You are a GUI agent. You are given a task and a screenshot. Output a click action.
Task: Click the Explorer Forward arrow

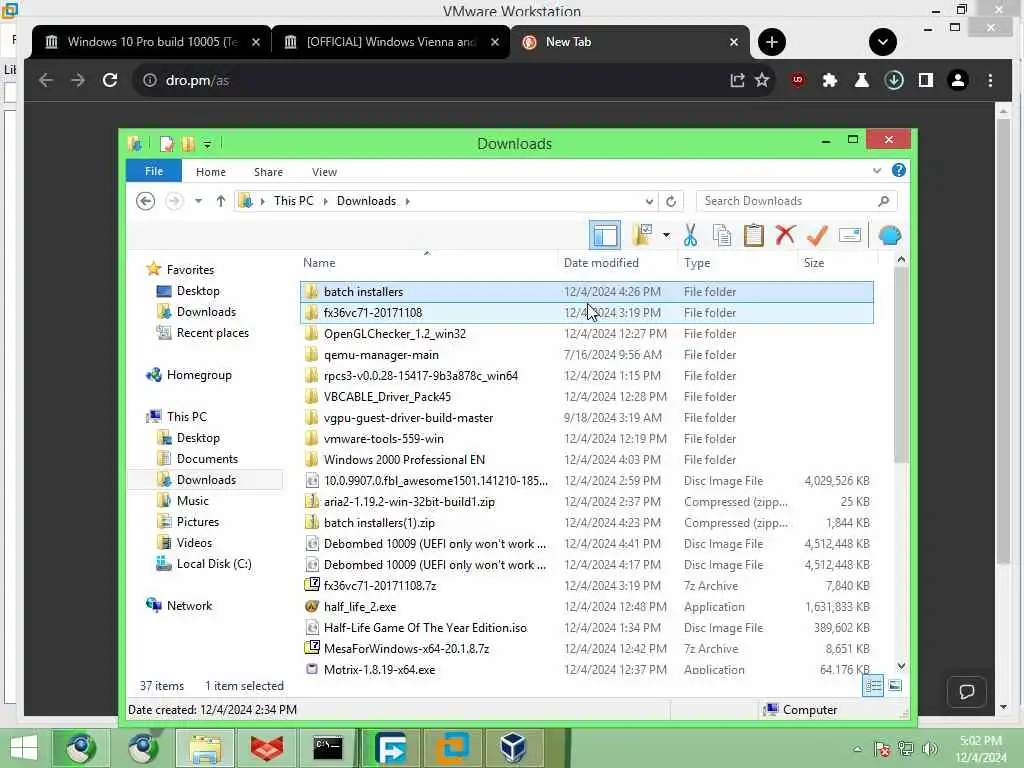[174, 200]
